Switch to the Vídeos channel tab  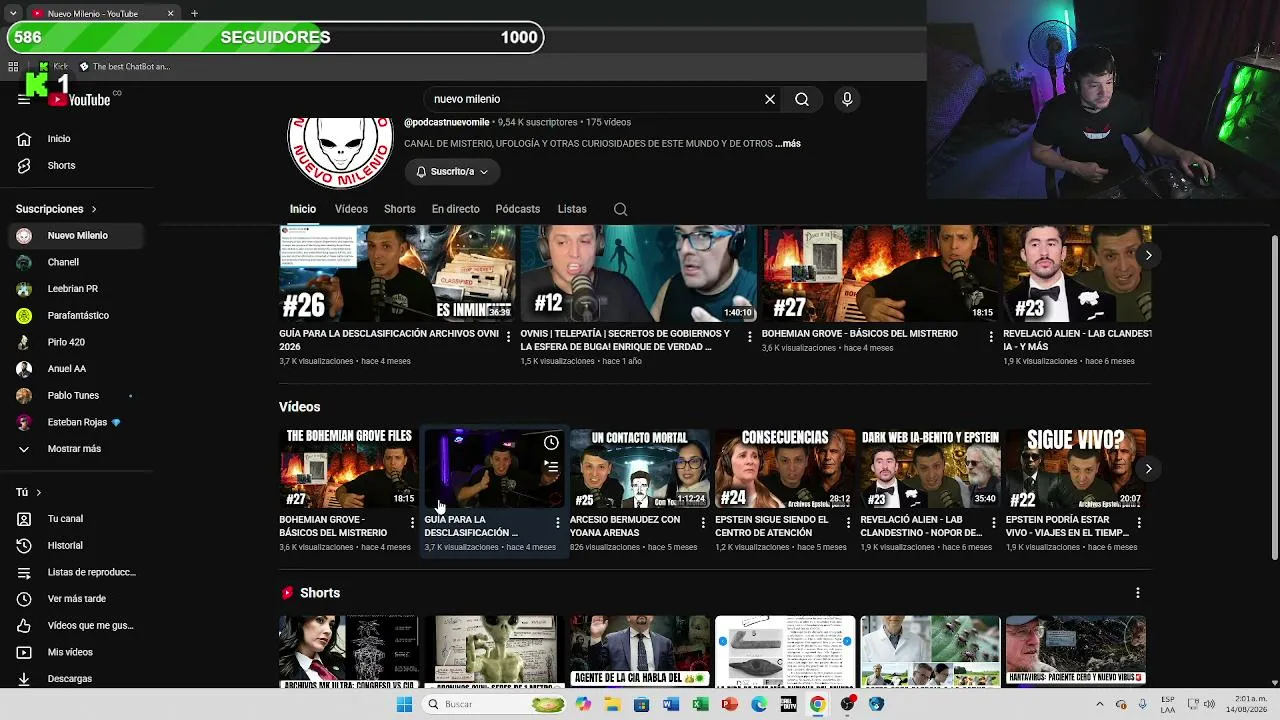pos(351,209)
